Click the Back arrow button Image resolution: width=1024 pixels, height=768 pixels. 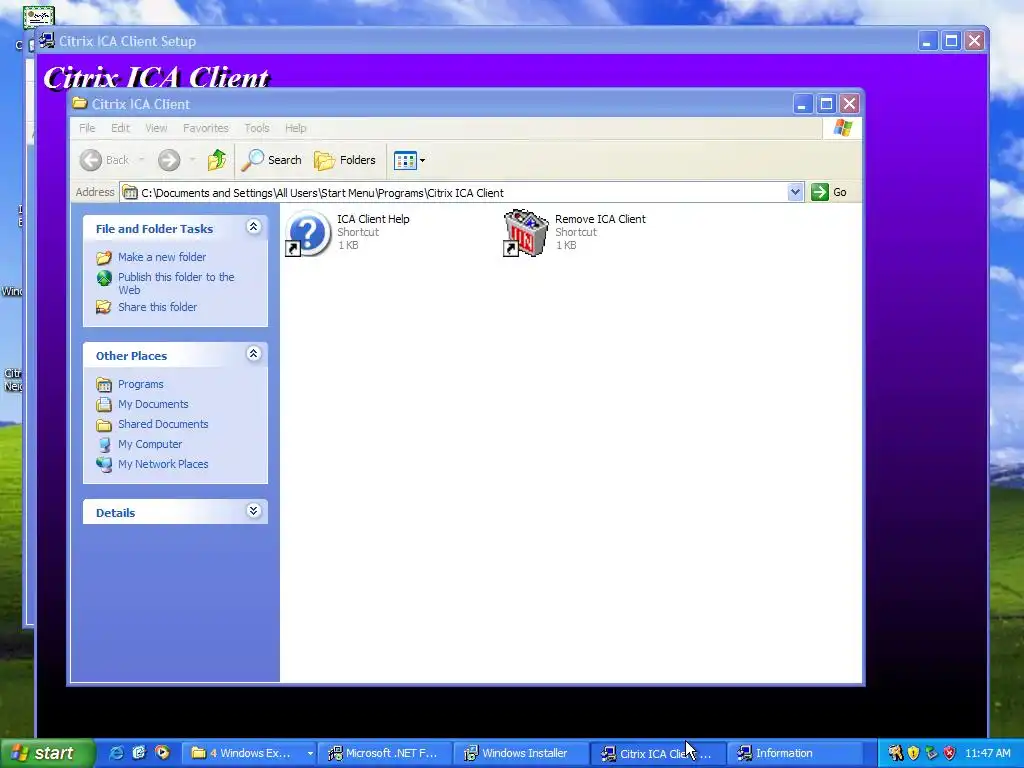[x=91, y=160]
